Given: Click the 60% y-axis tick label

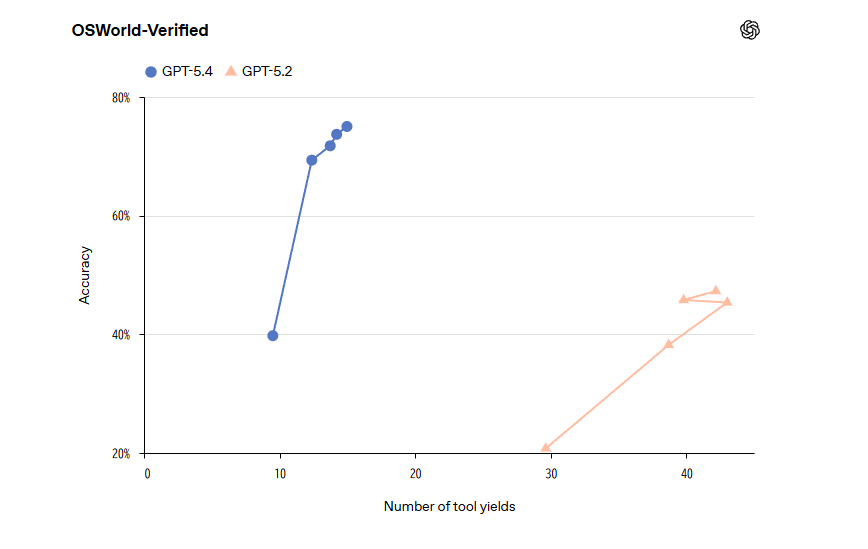Looking at the screenshot, I should tap(121, 216).
